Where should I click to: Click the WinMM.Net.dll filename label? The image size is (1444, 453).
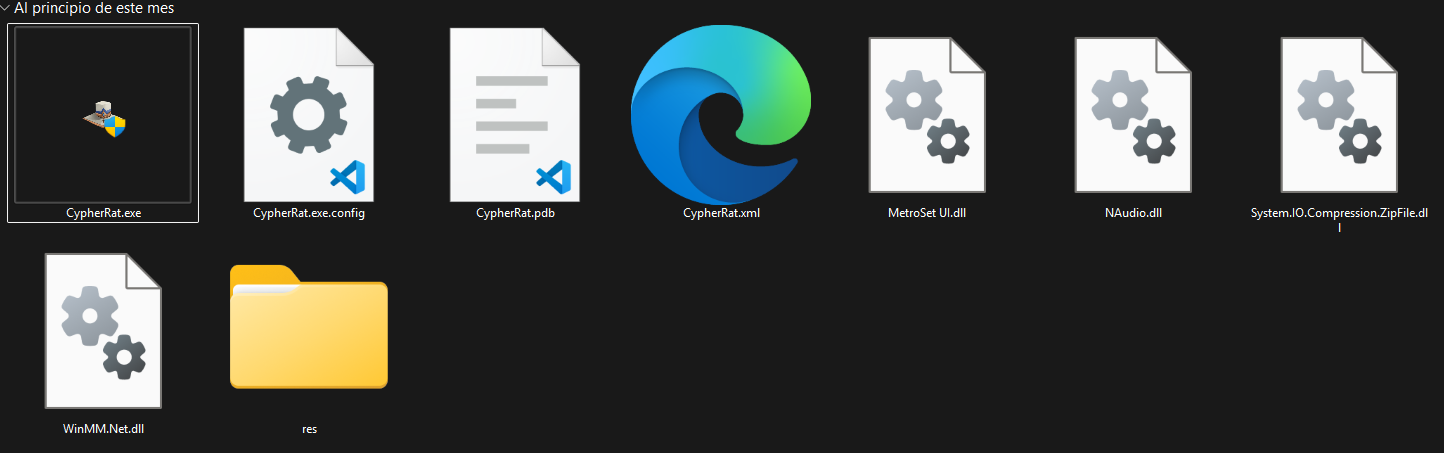point(103,429)
